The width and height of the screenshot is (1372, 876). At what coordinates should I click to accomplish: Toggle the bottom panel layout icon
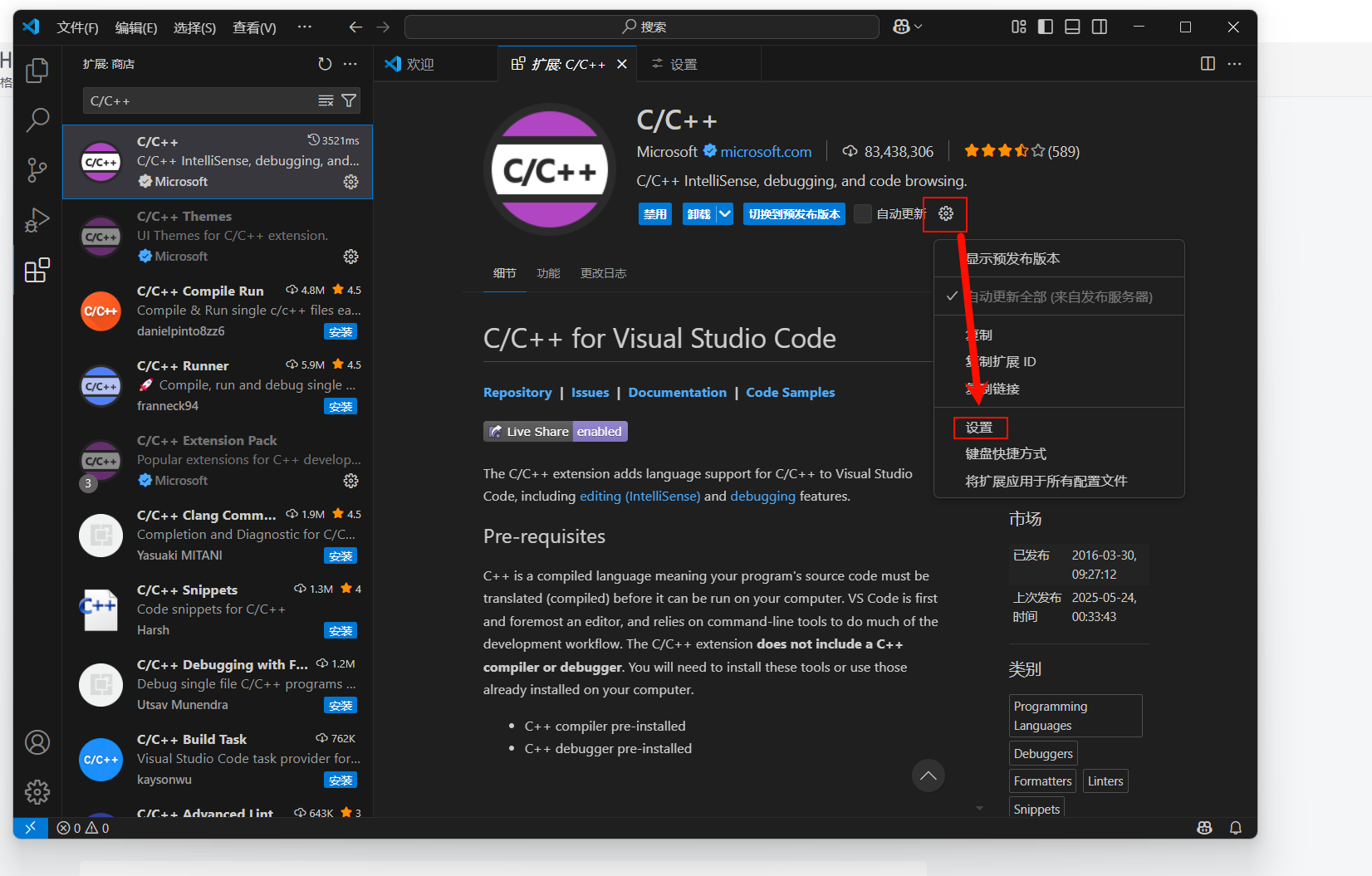1071,26
